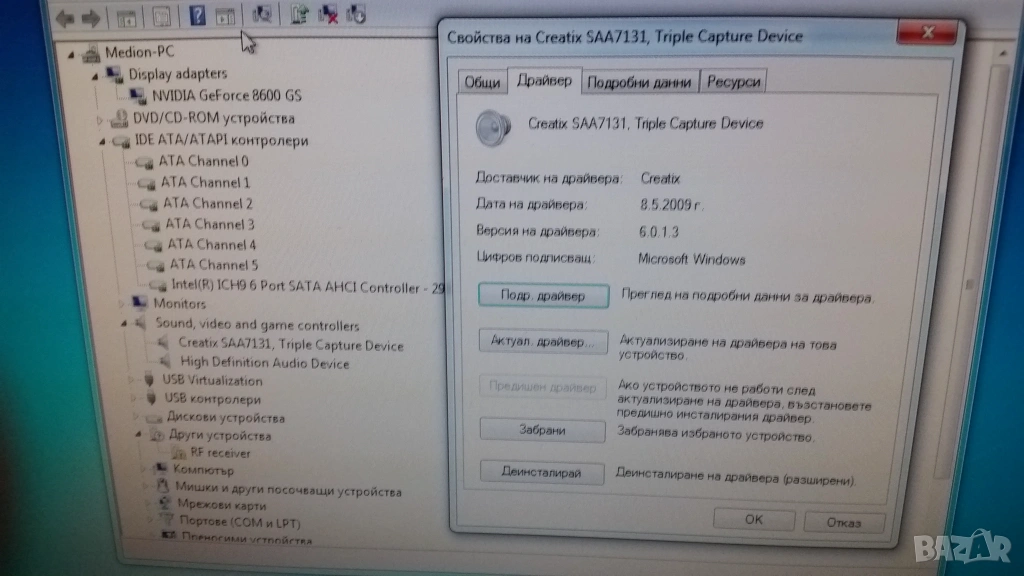Select ATA Channel 3 in the device tree
Viewport: 1024px width, 576px height.
click(x=209, y=224)
